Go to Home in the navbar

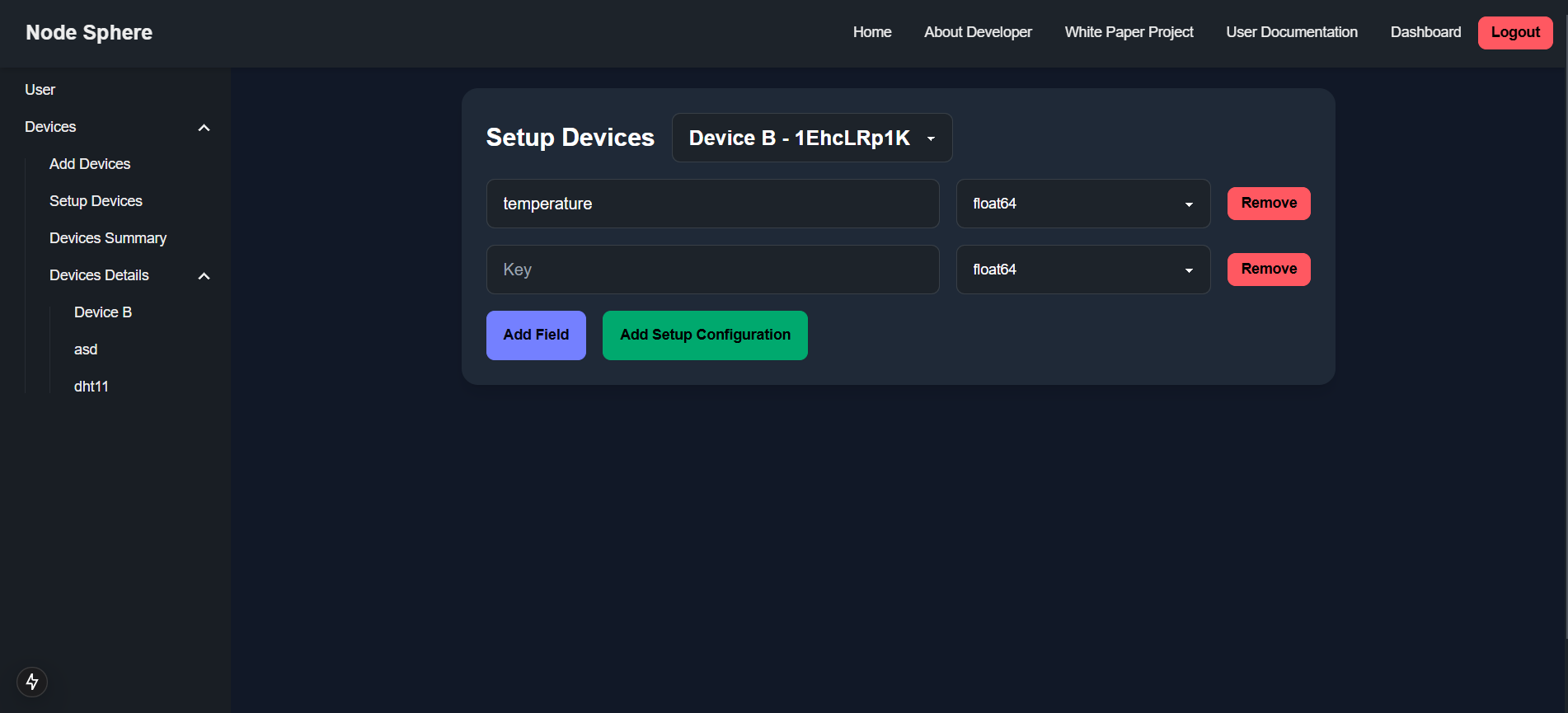pos(871,32)
